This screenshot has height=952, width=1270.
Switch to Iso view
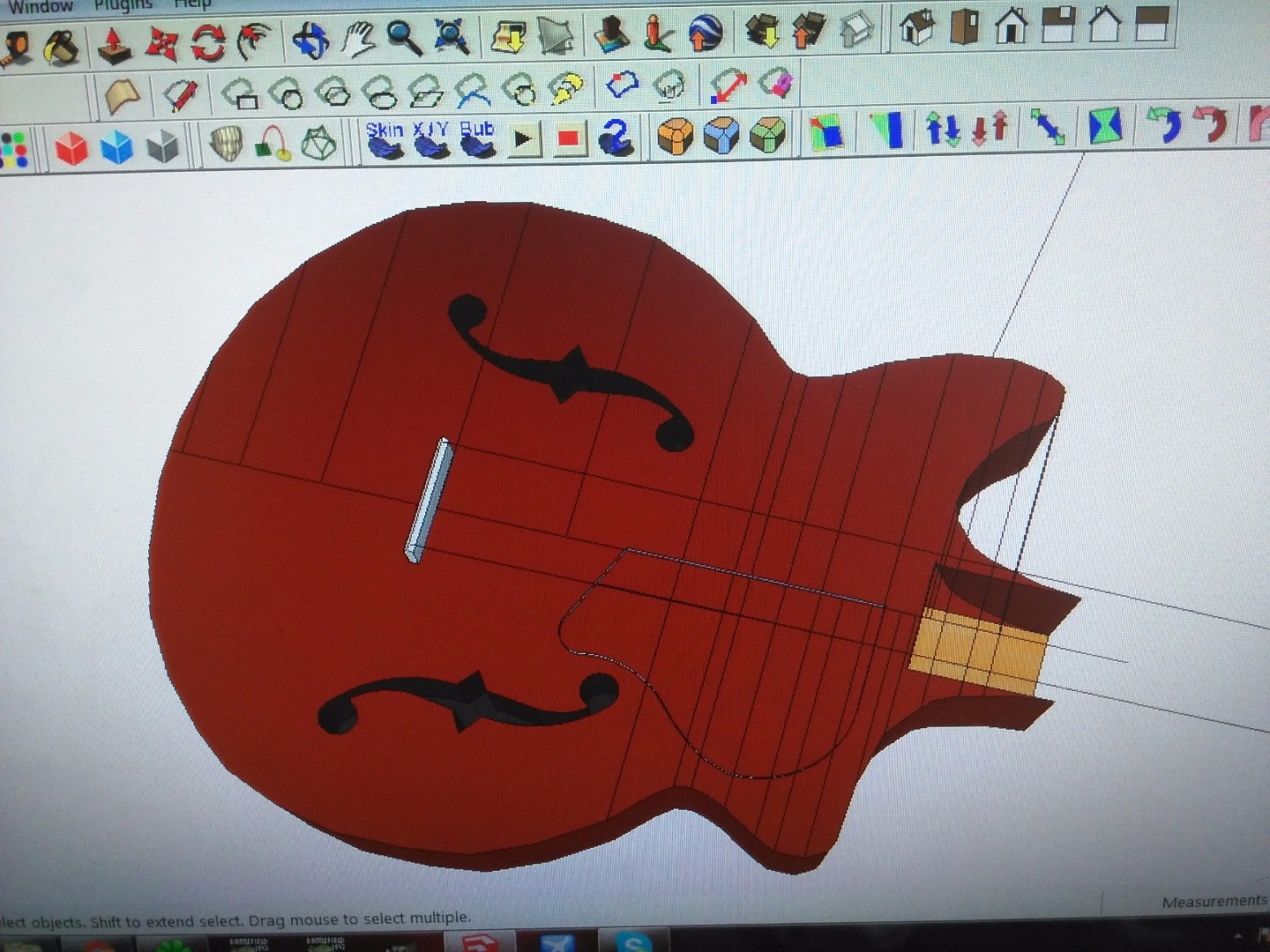(x=917, y=27)
